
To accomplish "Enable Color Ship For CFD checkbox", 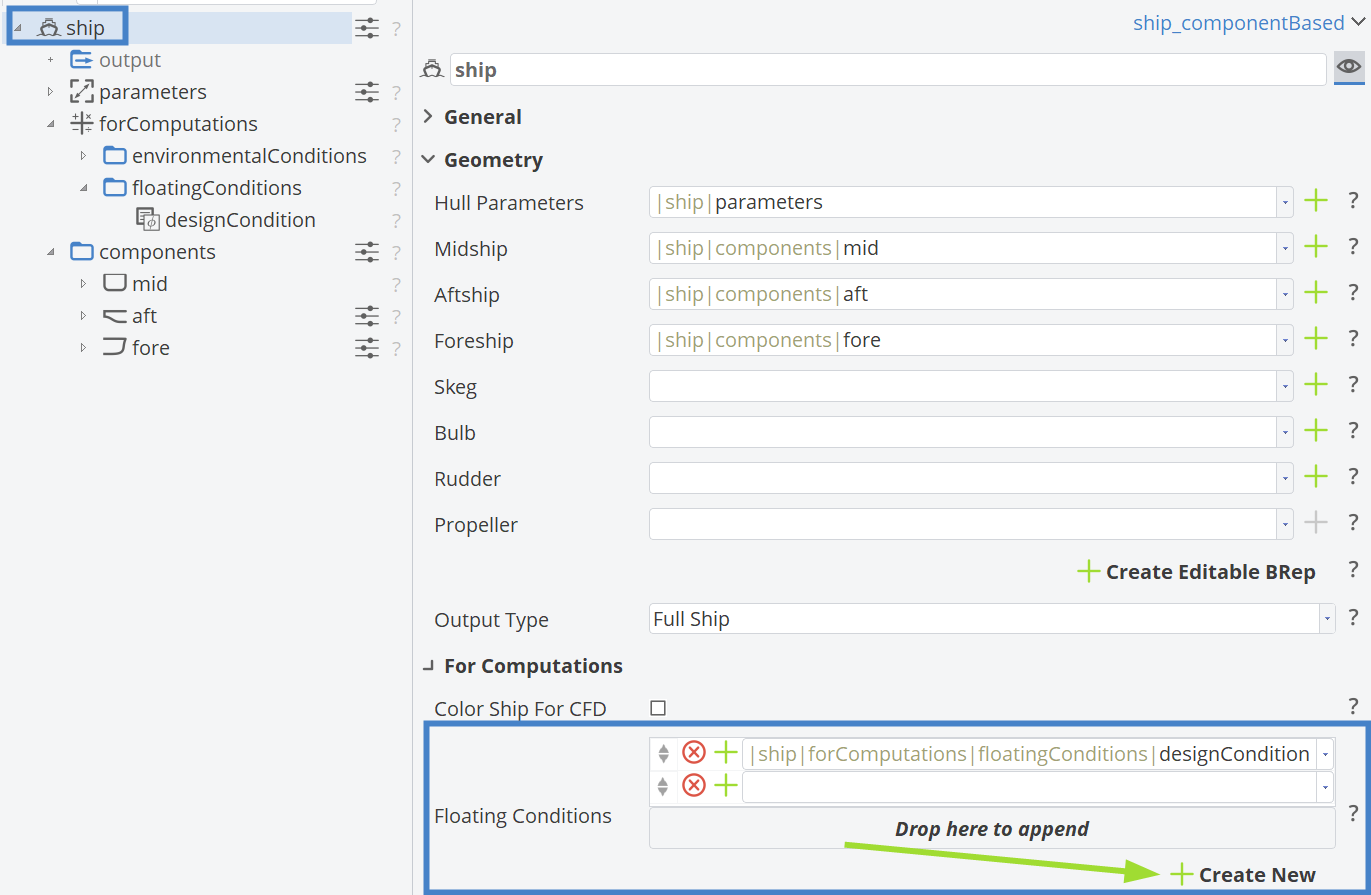I will (x=658, y=708).
